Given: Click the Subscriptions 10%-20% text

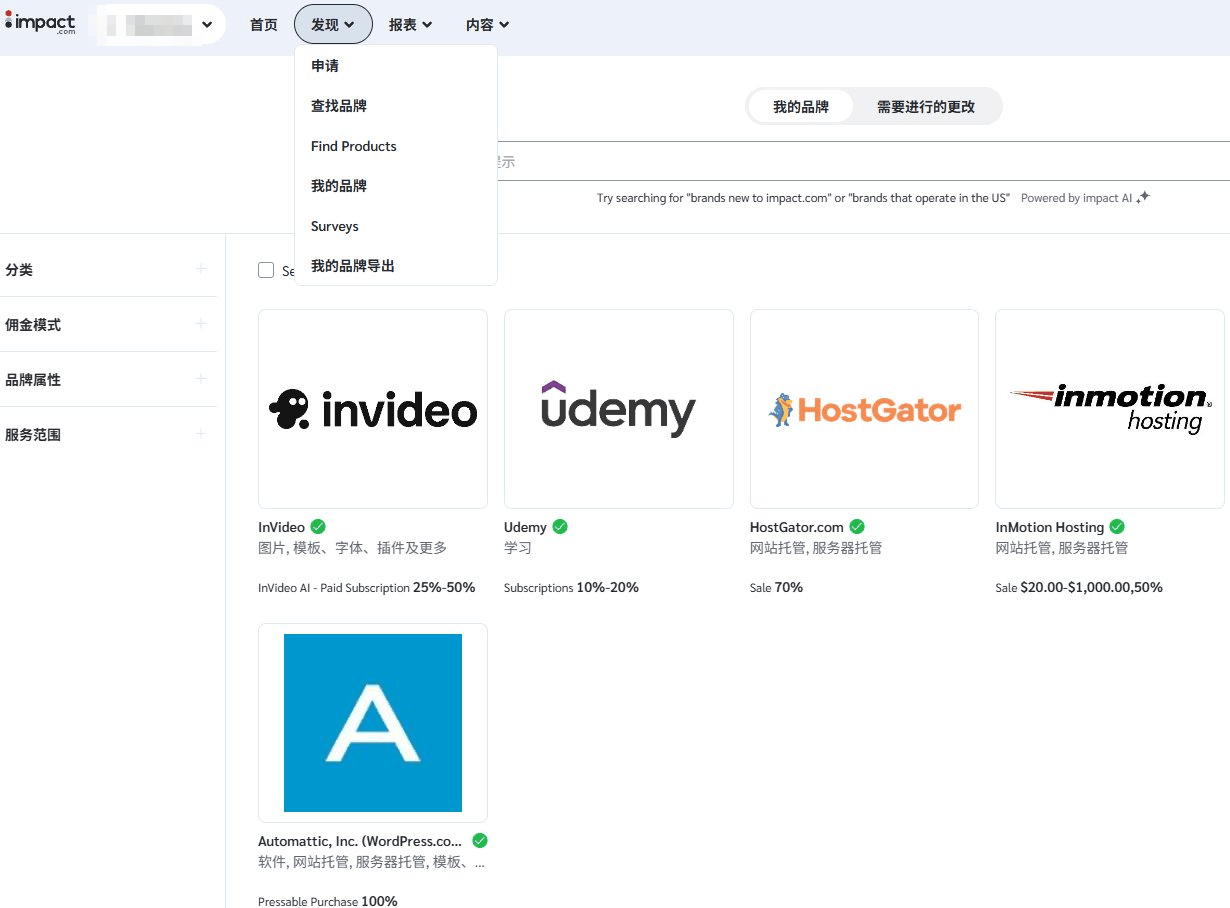Looking at the screenshot, I should coord(571,588).
